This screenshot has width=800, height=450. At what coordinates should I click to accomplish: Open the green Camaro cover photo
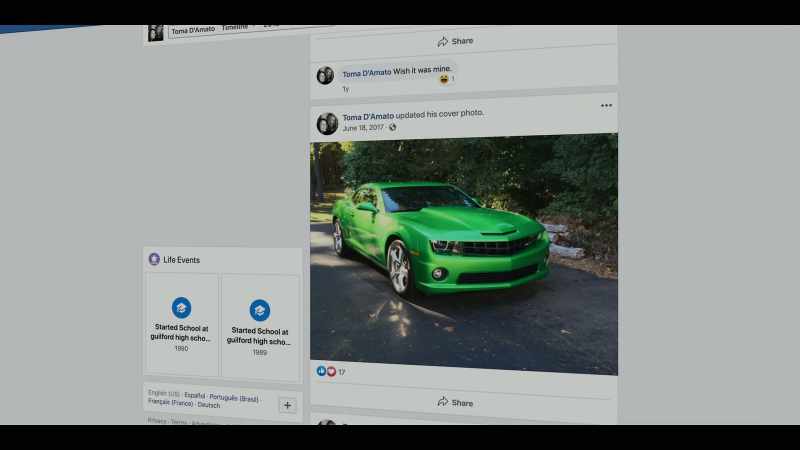(x=464, y=254)
